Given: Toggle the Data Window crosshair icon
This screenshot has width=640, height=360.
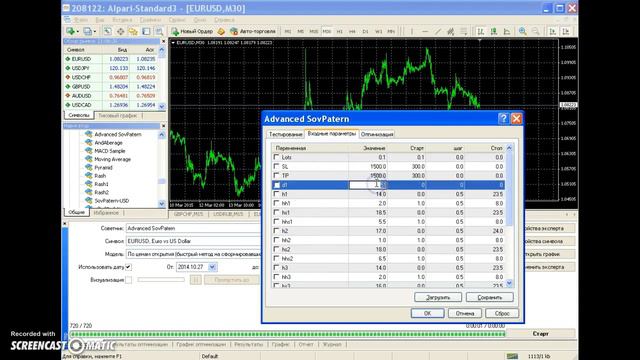Looking at the screenshot, I should click(120, 31).
